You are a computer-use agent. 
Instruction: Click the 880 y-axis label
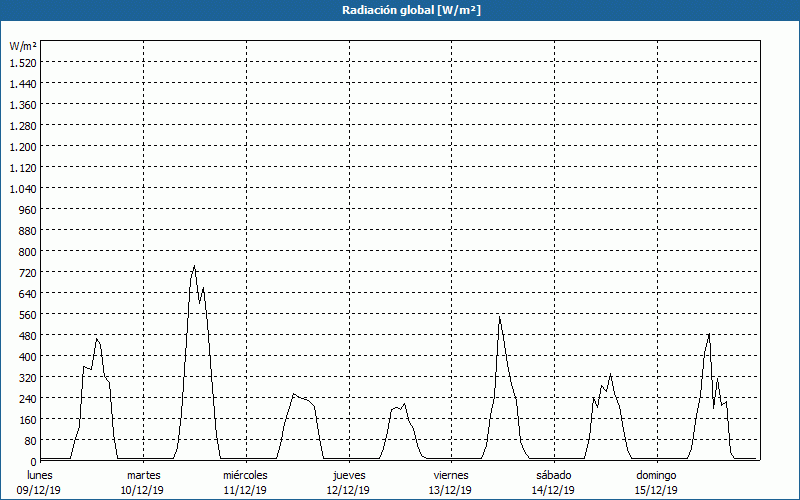pyautogui.click(x=28, y=231)
